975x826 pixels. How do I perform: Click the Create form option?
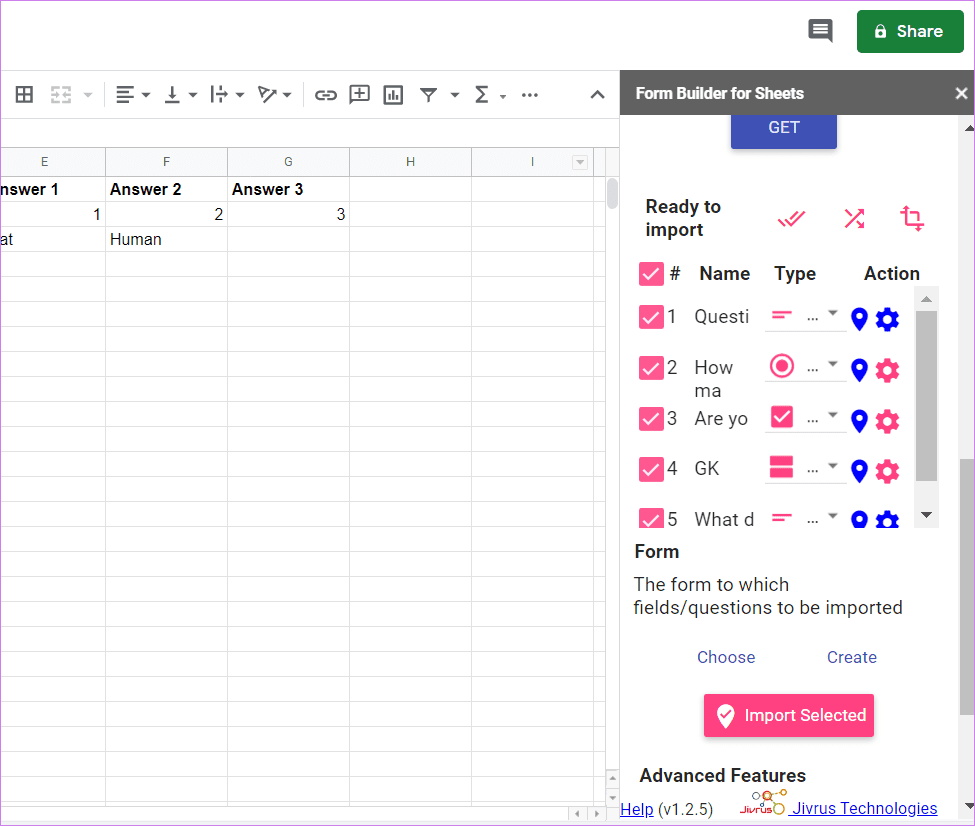(851, 657)
